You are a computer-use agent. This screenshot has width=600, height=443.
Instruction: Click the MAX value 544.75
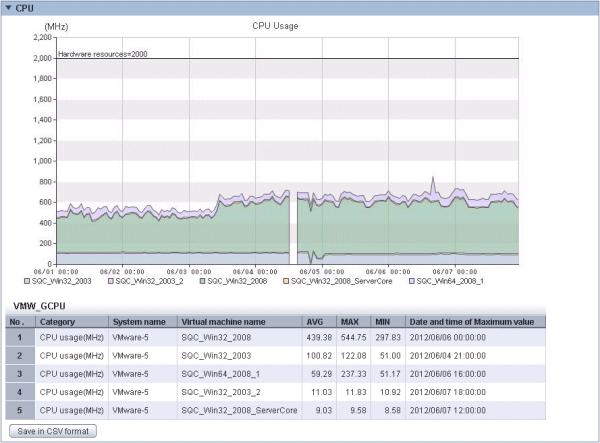[x=354, y=337]
